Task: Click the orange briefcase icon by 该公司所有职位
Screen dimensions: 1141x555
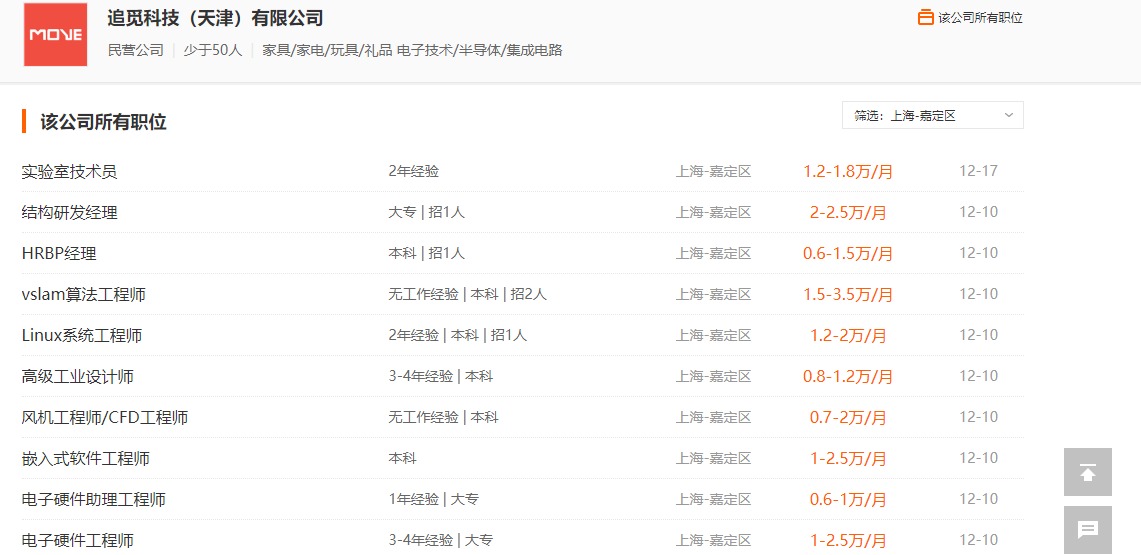Action: 925,17
